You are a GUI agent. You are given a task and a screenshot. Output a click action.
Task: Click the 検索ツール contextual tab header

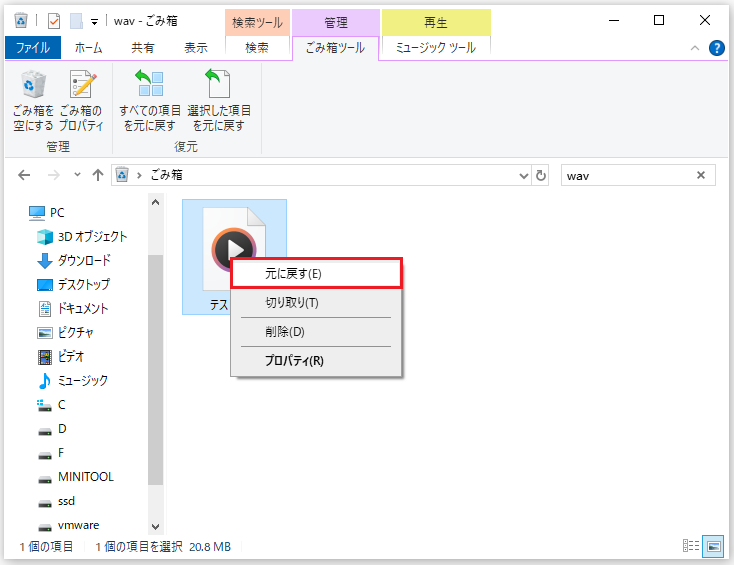pos(257,22)
